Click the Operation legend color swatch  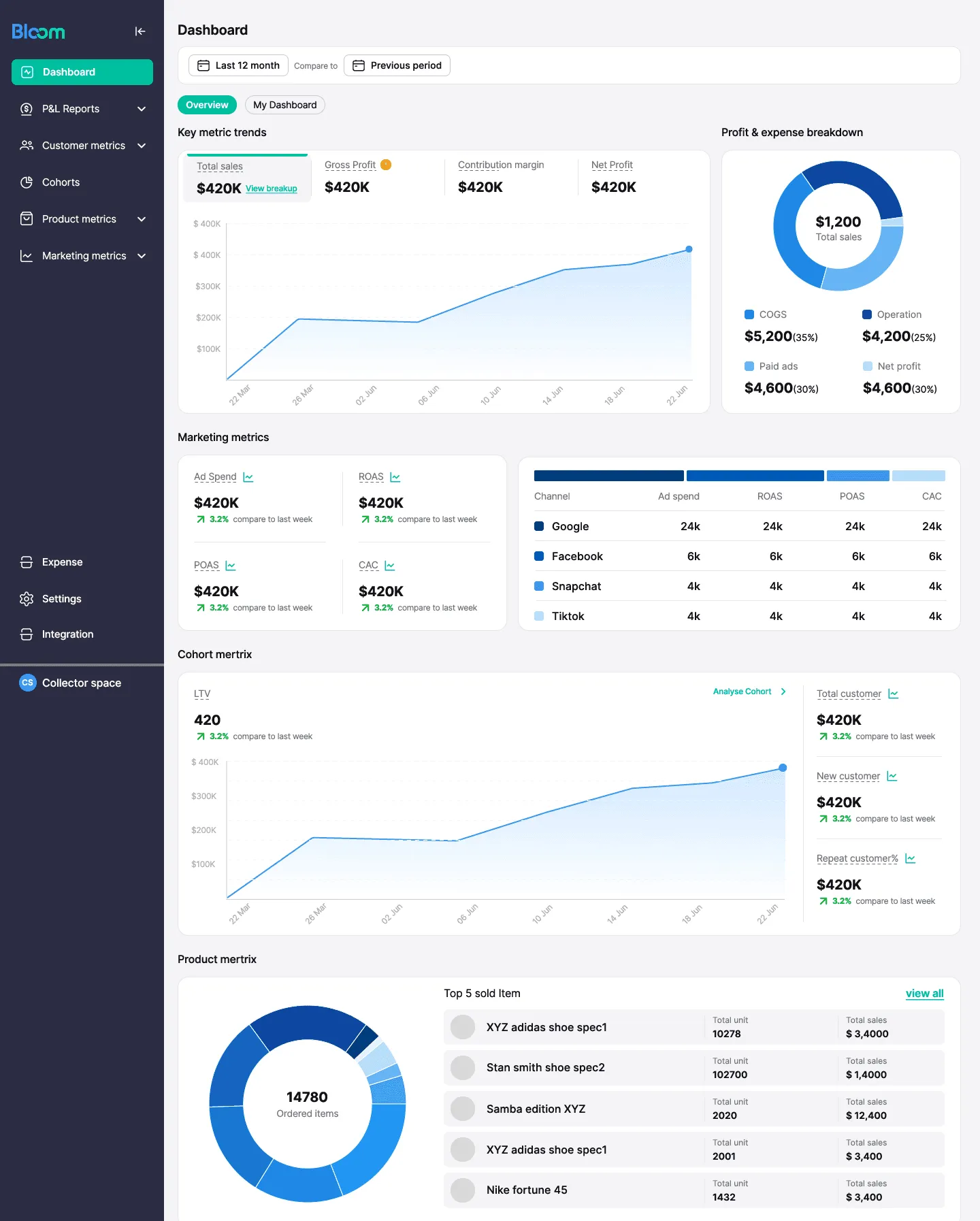pos(867,314)
